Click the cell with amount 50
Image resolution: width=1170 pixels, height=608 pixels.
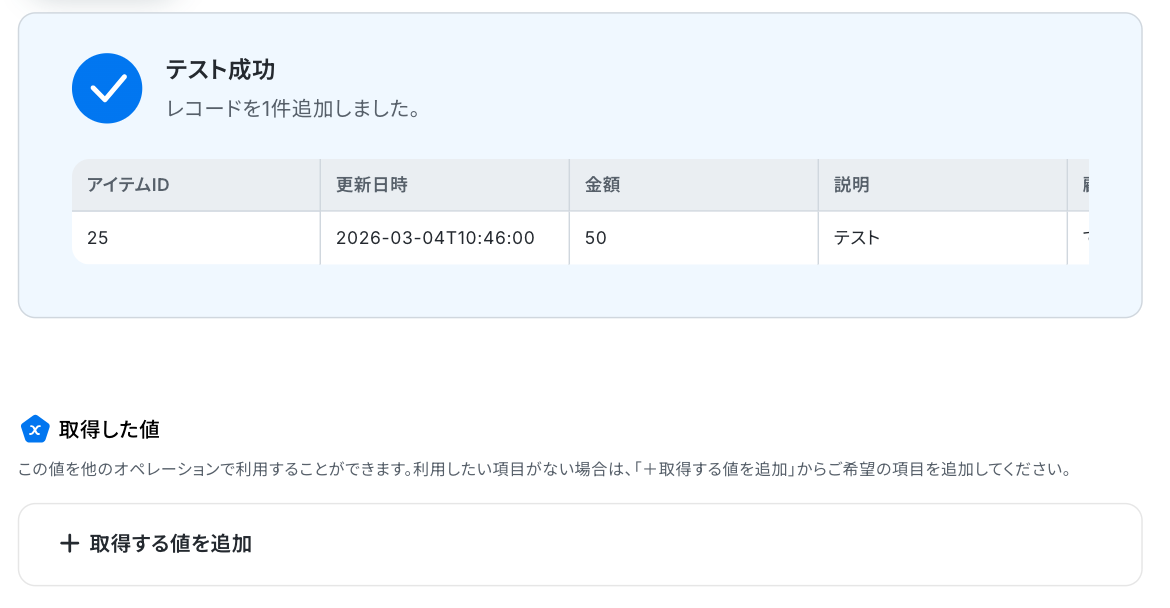[x=694, y=238]
